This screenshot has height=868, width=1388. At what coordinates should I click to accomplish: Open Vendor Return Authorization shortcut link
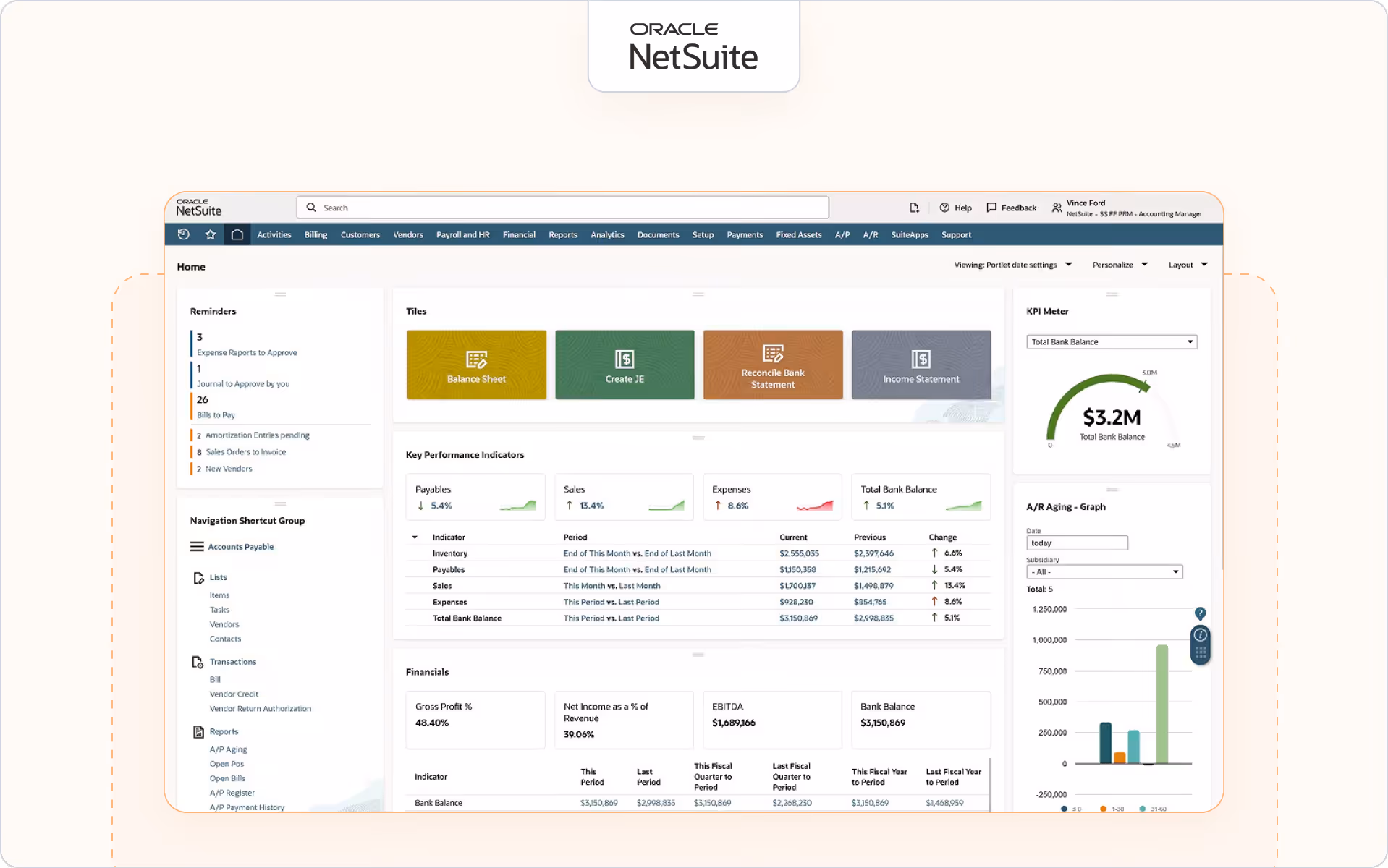[261, 709]
